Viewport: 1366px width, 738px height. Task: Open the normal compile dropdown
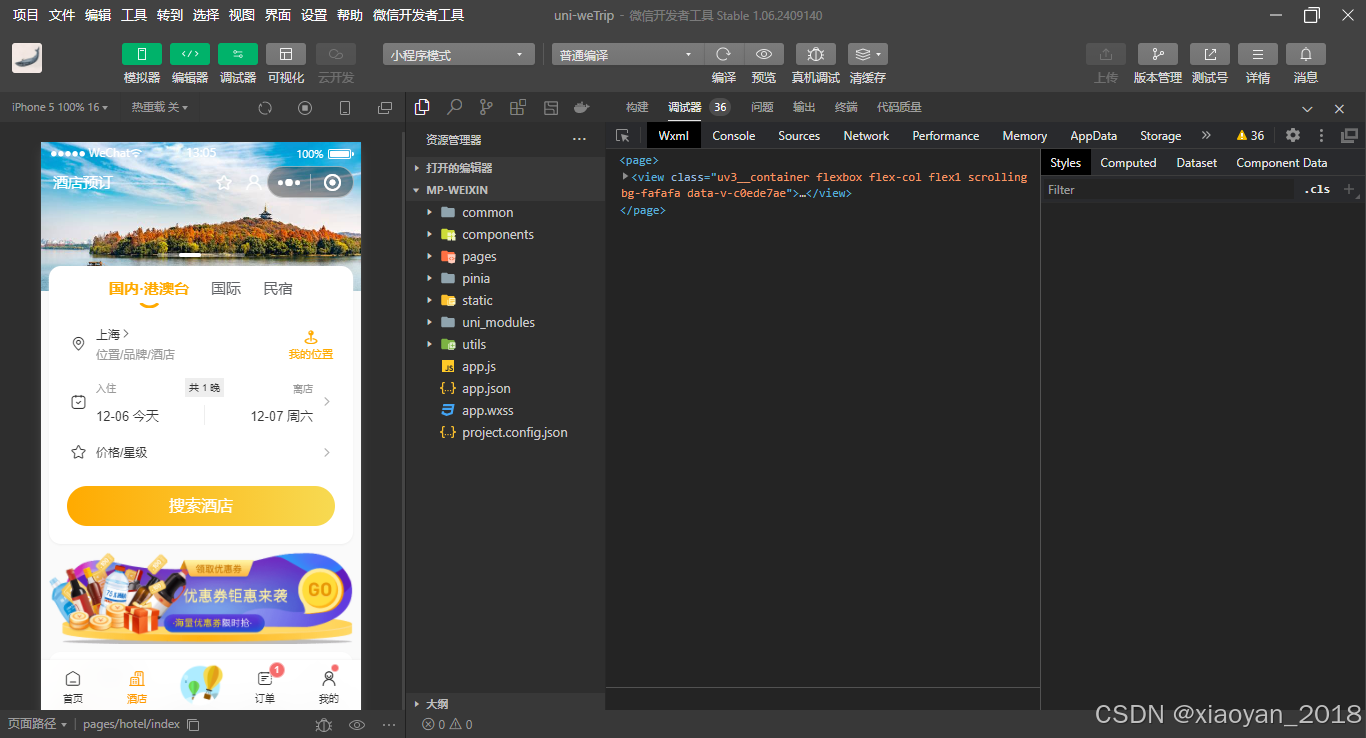628,55
